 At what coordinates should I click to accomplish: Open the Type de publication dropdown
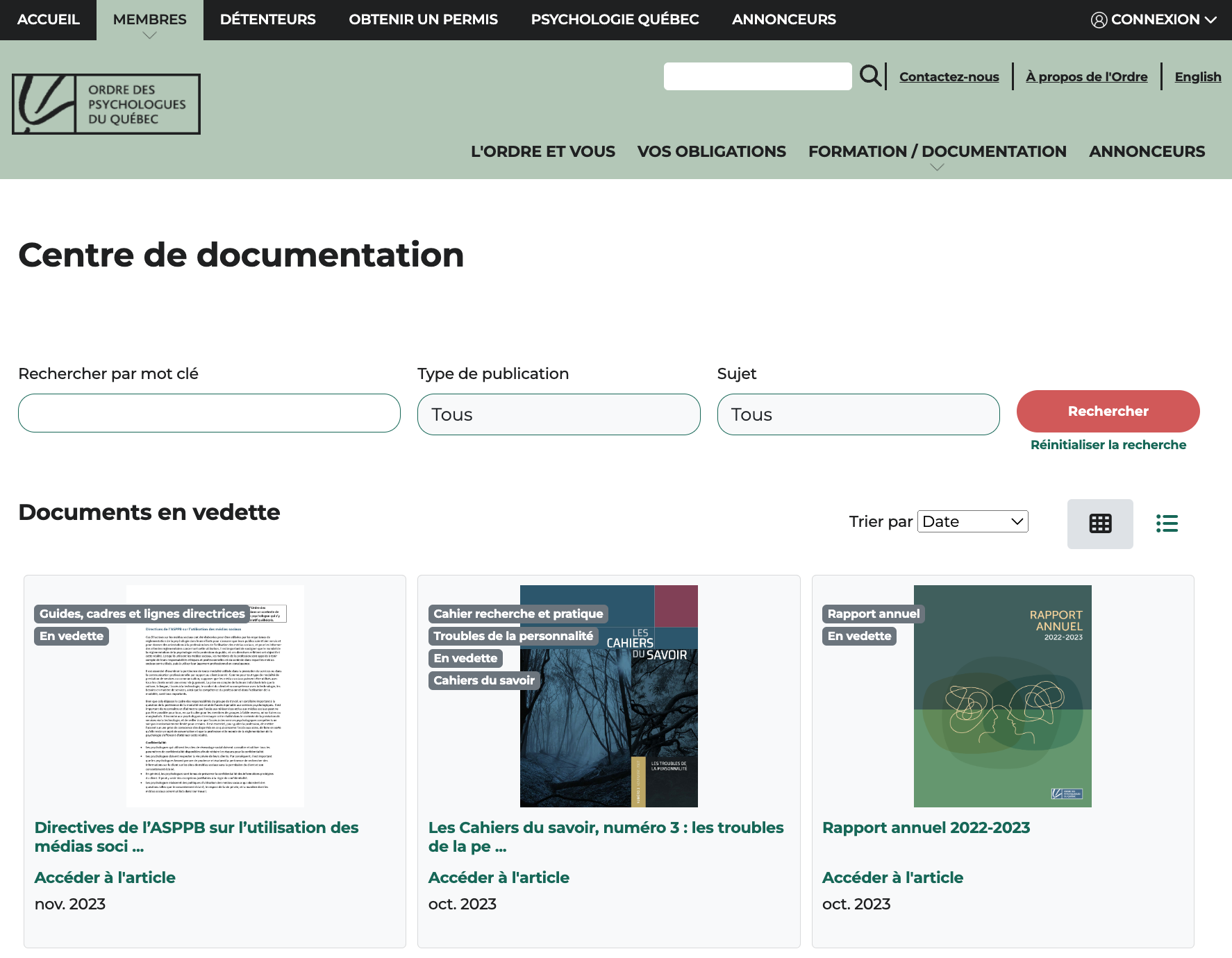pos(558,414)
